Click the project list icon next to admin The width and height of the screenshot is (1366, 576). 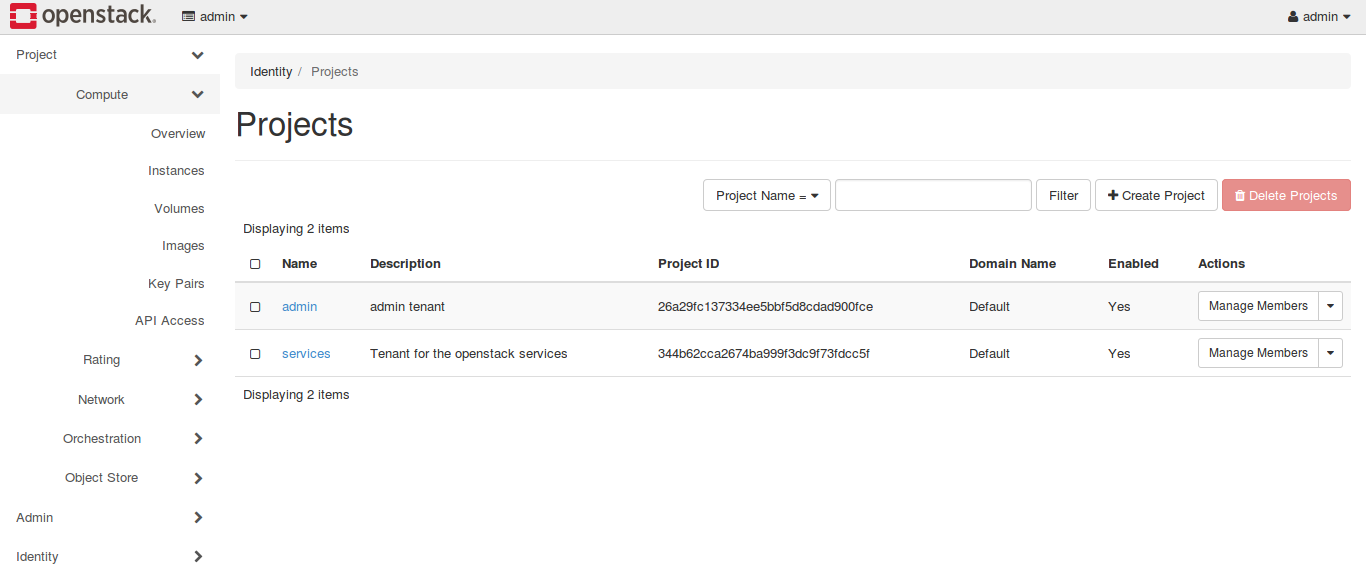[x=188, y=17]
